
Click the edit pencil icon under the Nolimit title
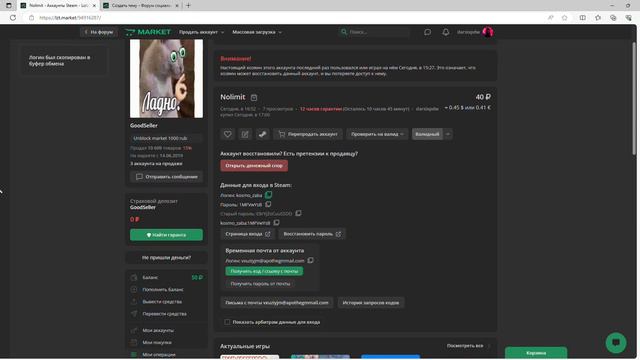pos(245,134)
